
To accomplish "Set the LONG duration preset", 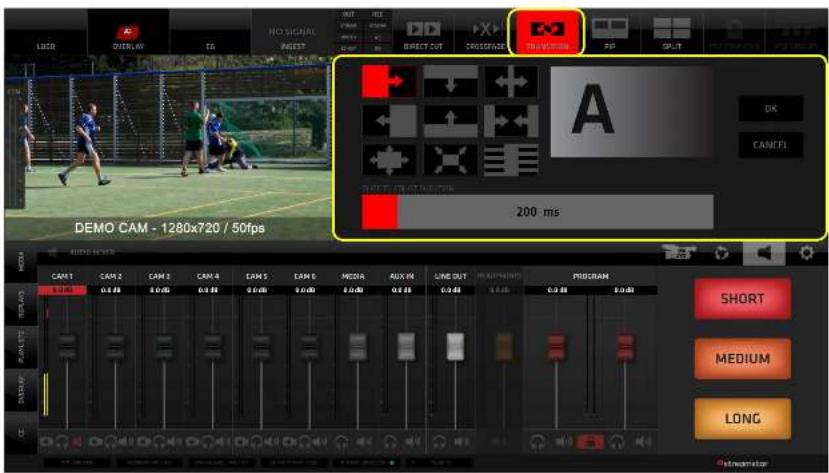I will pyautogui.click(x=742, y=419).
